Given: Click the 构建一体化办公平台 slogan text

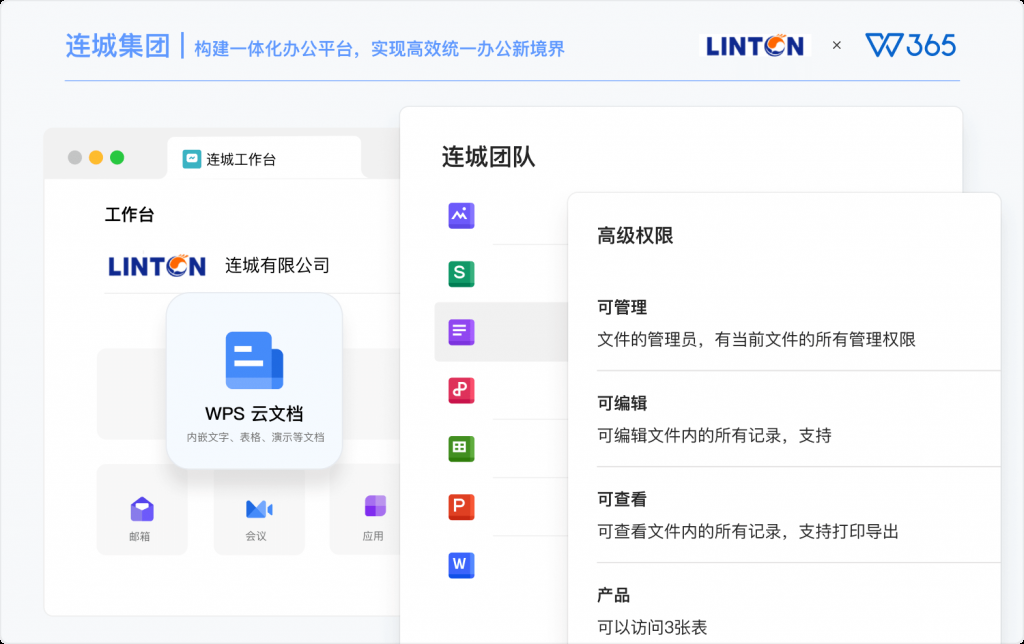Looking at the screenshot, I should coord(274,49).
